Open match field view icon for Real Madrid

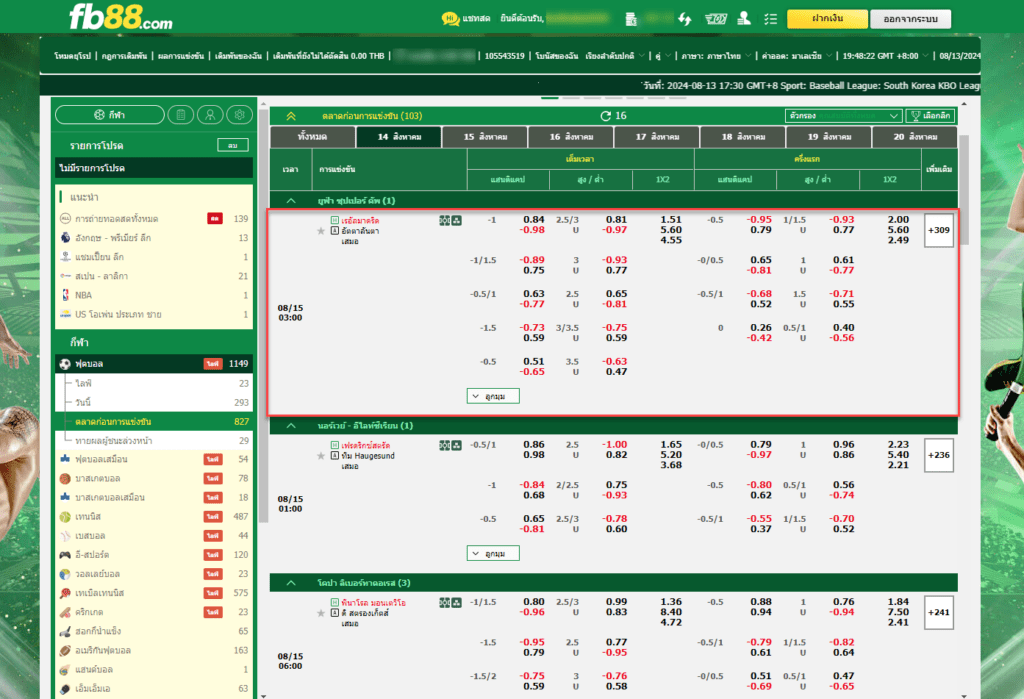(x=445, y=221)
